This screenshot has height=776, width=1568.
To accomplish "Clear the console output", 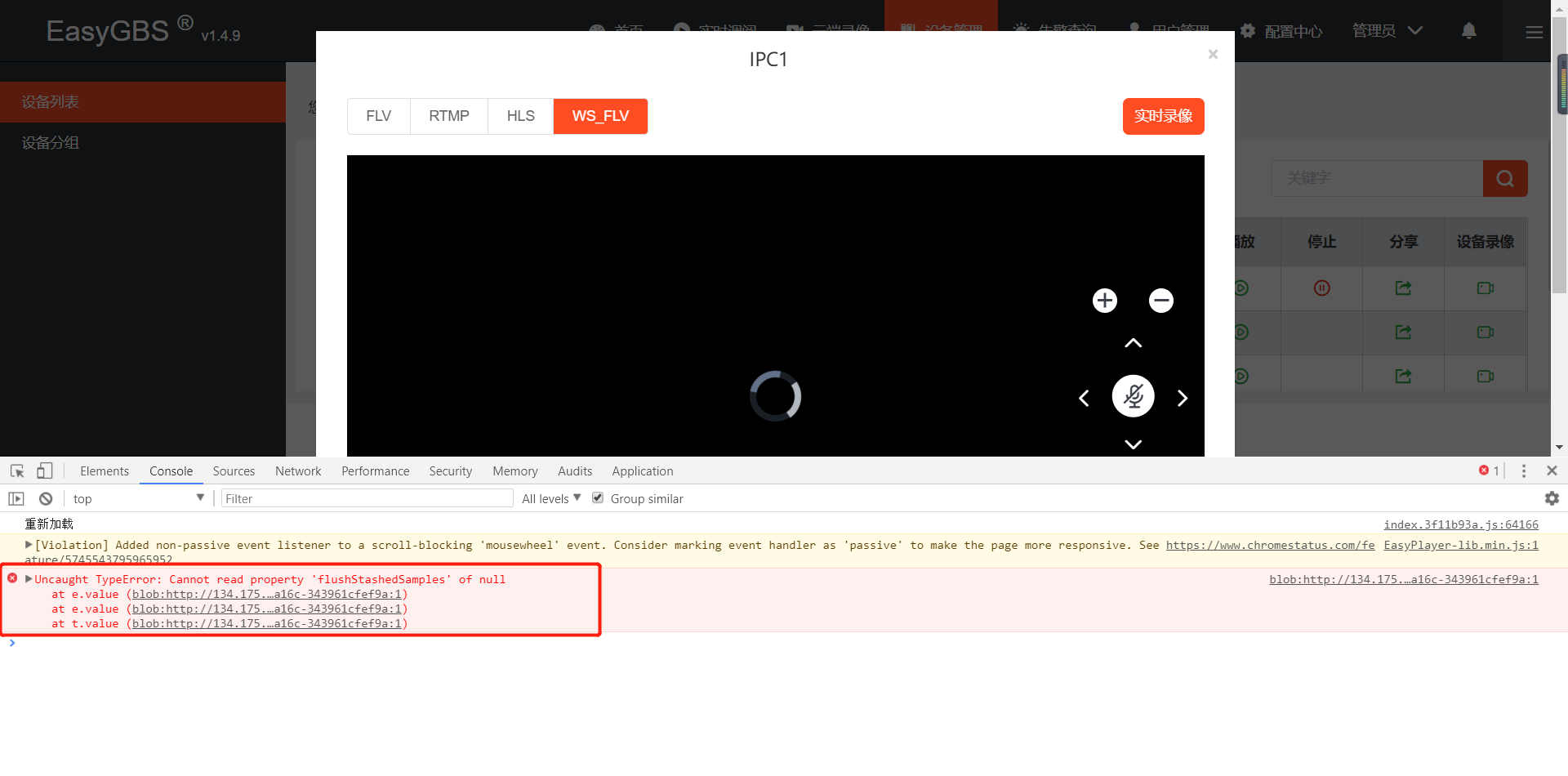I will [46, 498].
